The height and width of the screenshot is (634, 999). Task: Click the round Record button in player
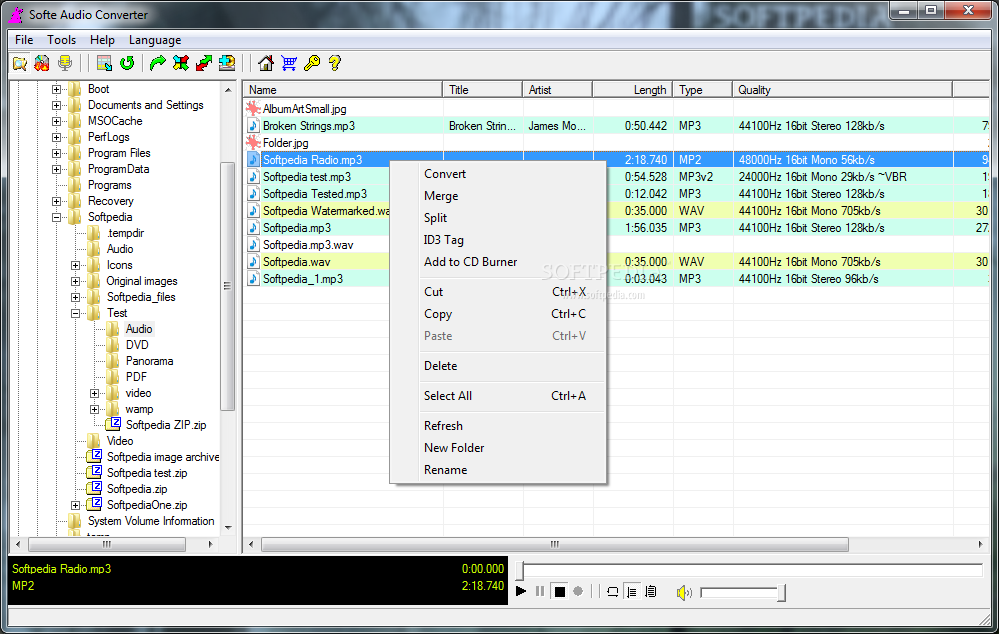578,591
